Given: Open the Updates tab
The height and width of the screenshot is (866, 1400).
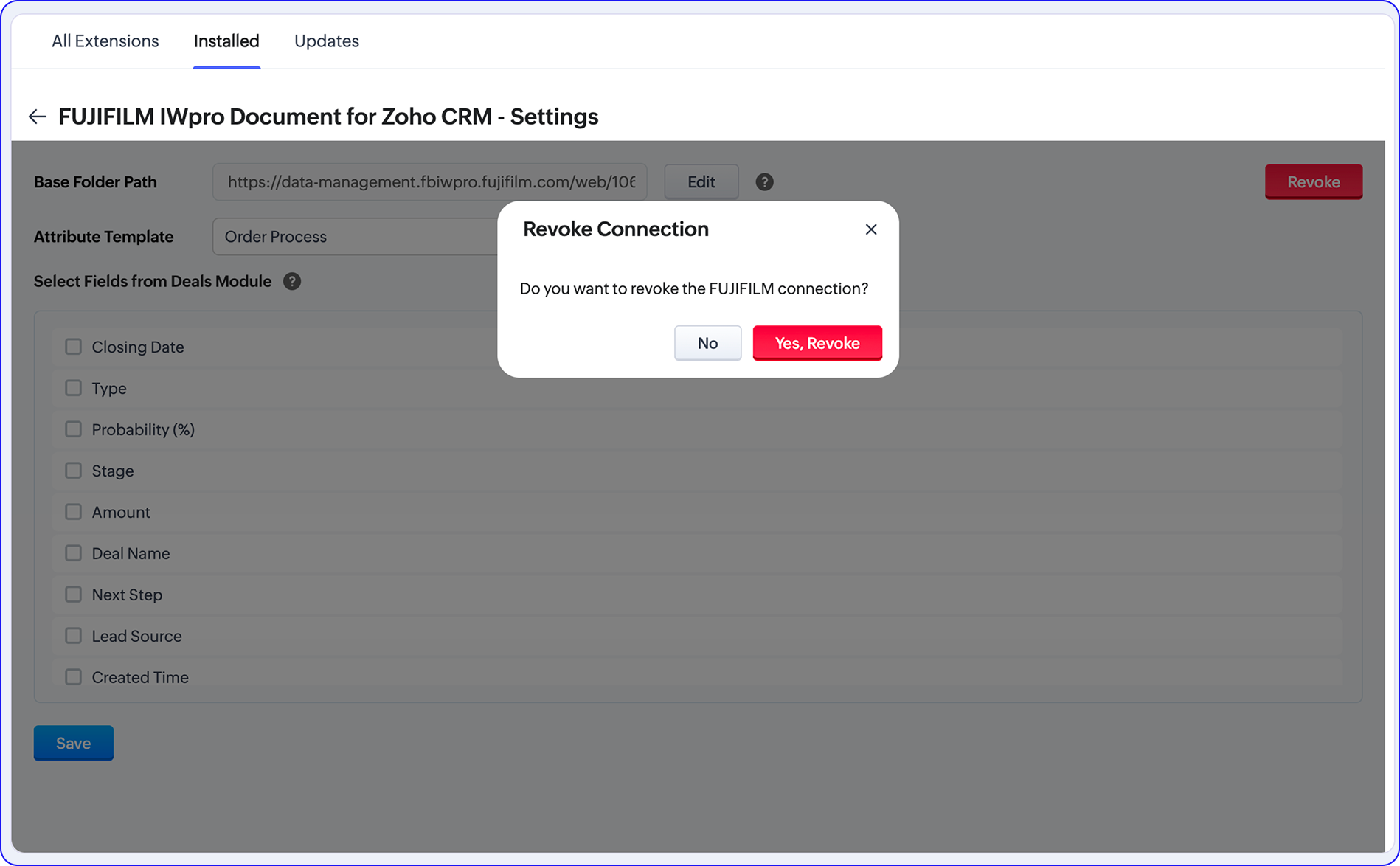Looking at the screenshot, I should 326,41.
